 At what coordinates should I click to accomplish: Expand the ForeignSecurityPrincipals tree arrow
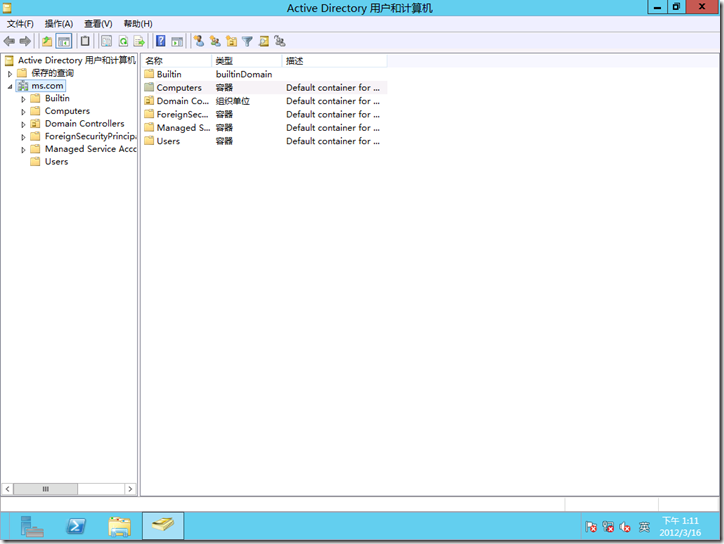click(23, 137)
